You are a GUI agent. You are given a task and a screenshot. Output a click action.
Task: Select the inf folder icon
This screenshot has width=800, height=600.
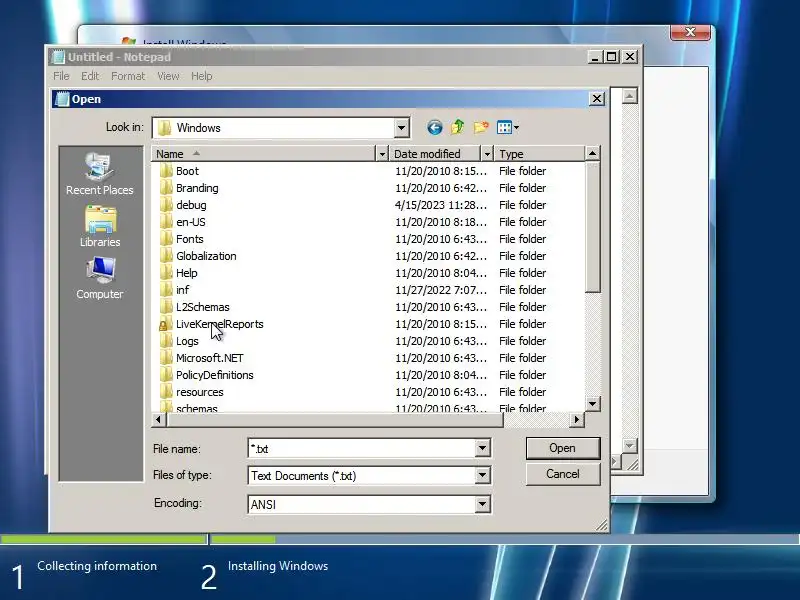pyautogui.click(x=165, y=290)
